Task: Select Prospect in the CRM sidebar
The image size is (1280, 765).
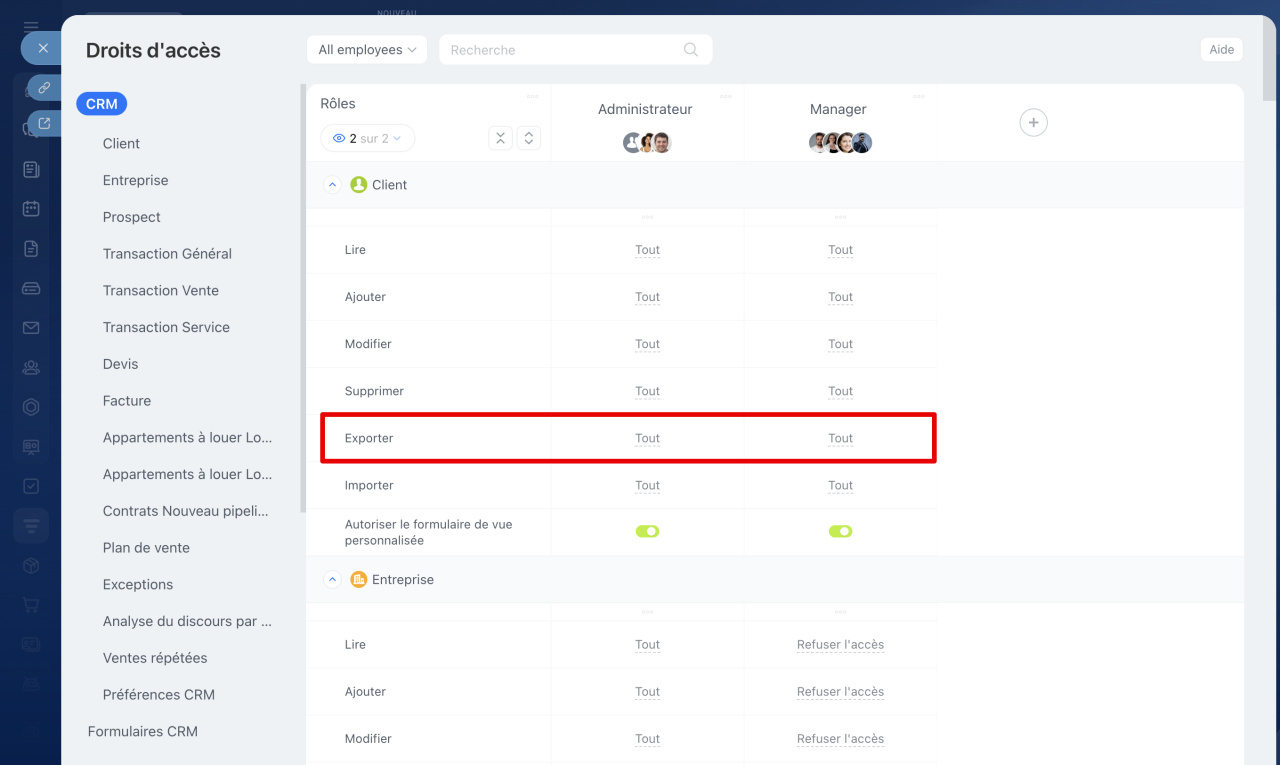Action: 131,217
